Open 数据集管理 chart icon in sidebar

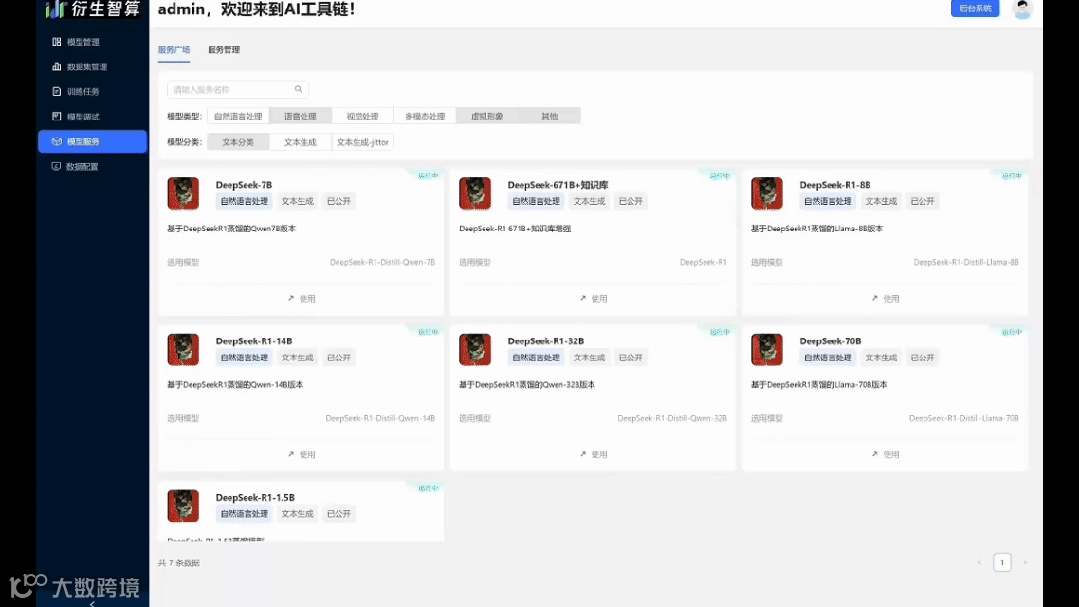click(x=56, y=67)
